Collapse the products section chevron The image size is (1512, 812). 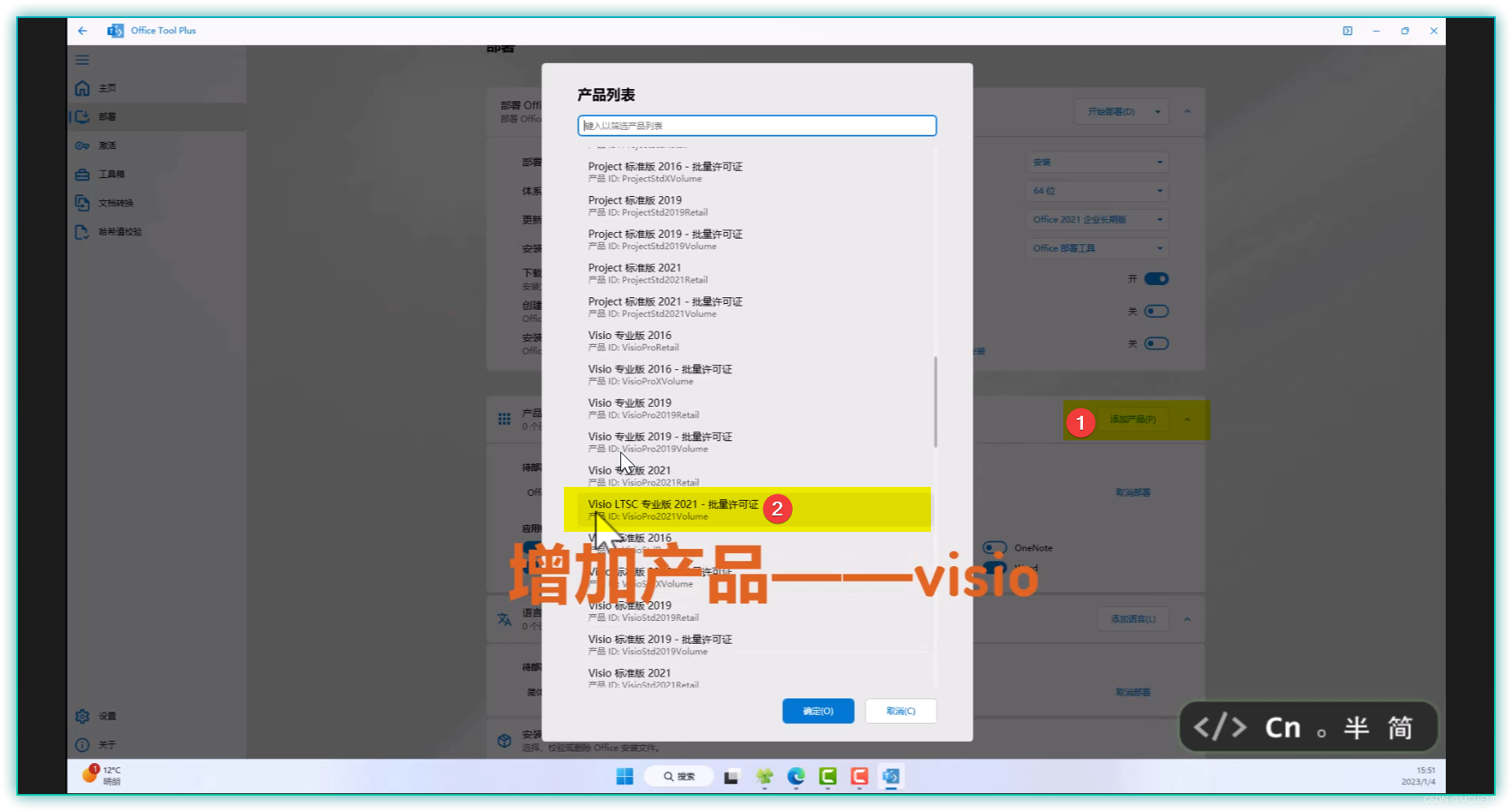coord(1188,420)
